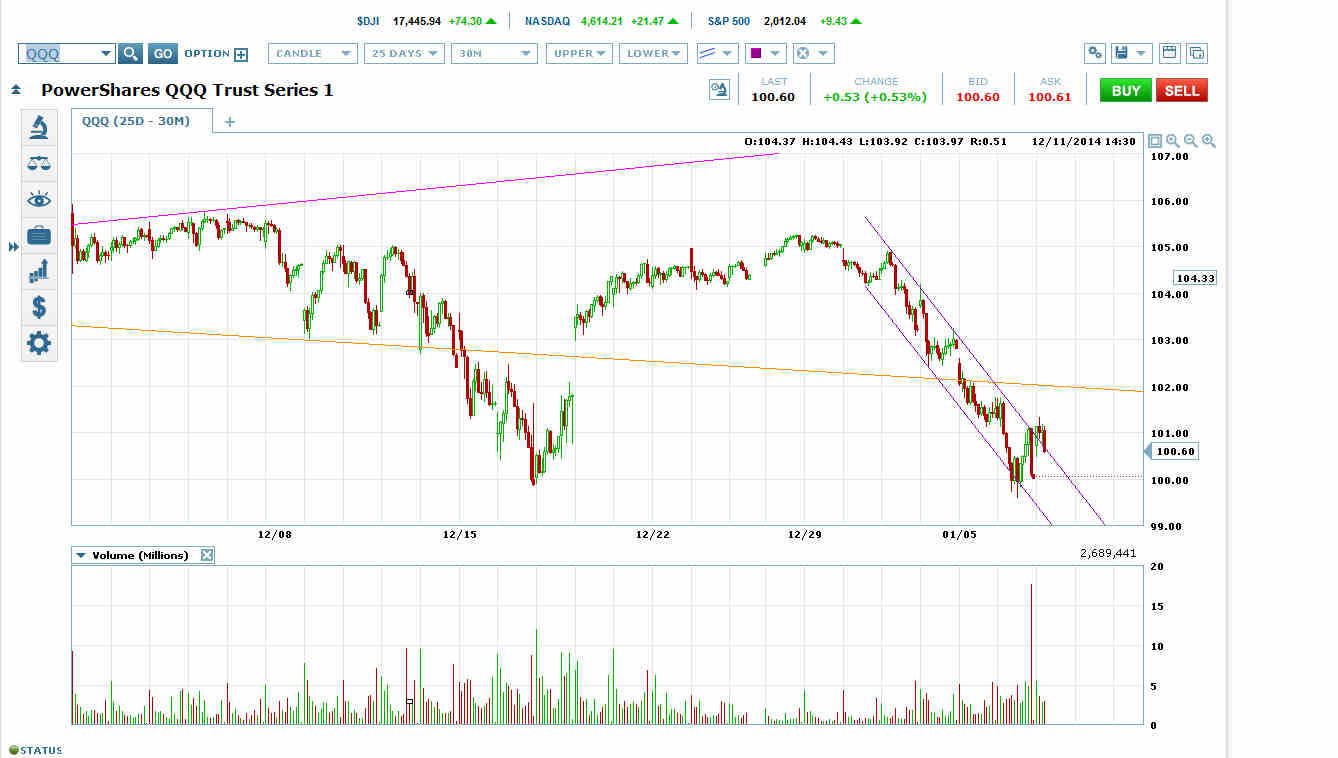The image size is (1338, 758).
Task: Click the window layout icon
Action: [x=1168, y=53]
